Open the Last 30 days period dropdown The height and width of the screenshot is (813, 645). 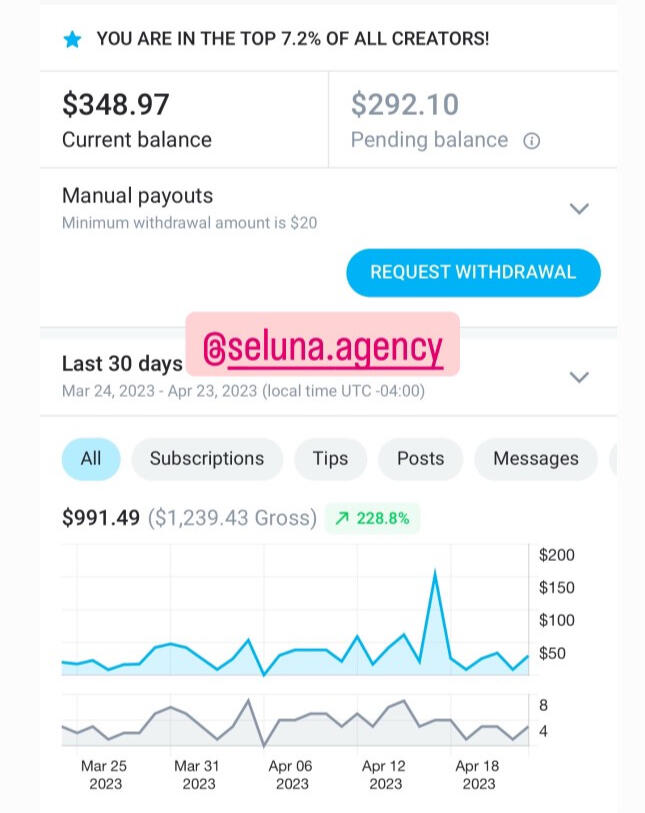click(579, 377)
